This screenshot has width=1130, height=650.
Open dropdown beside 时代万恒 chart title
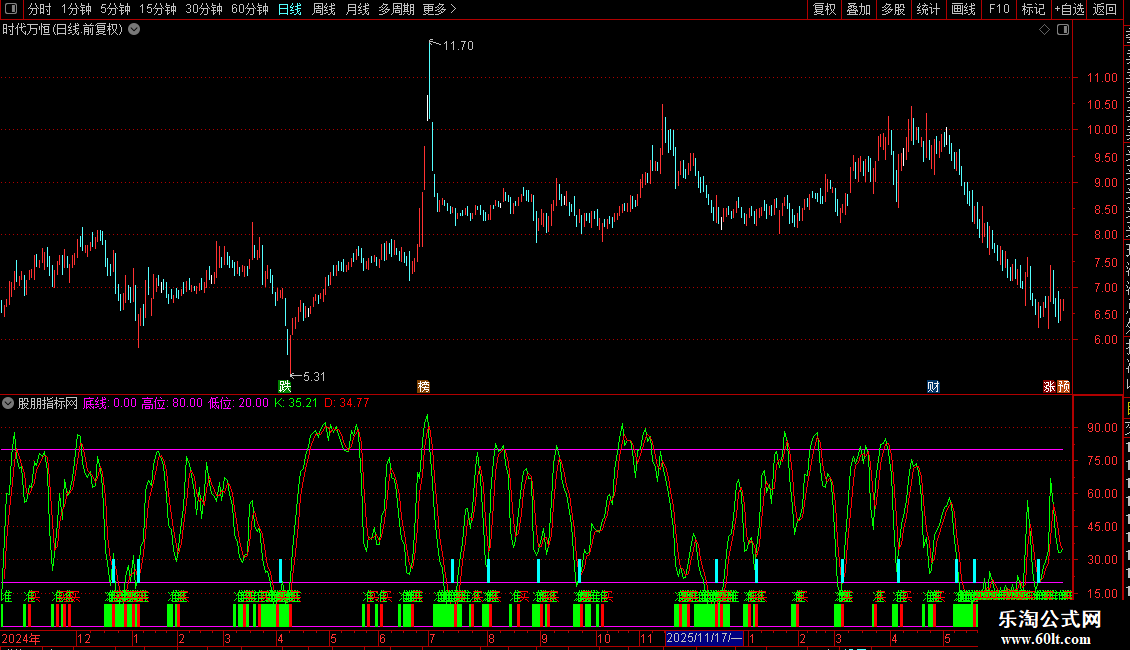134,30
